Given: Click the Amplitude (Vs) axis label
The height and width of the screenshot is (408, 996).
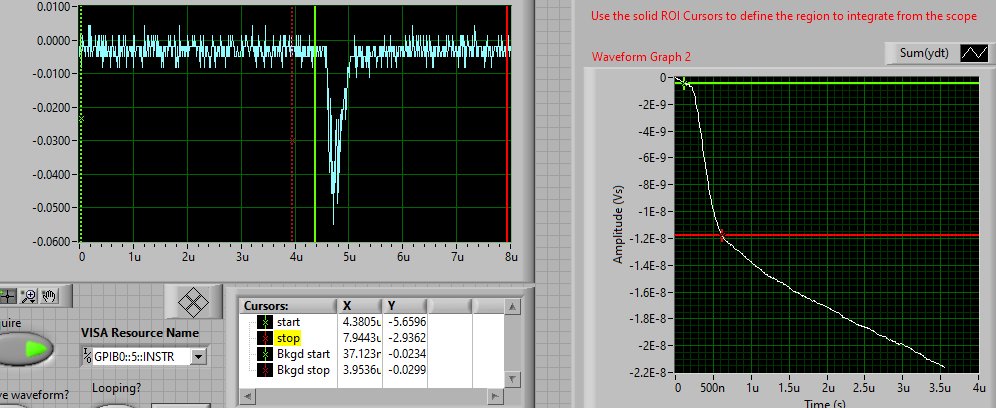Looking at the screenshot, I should [618, 225].
